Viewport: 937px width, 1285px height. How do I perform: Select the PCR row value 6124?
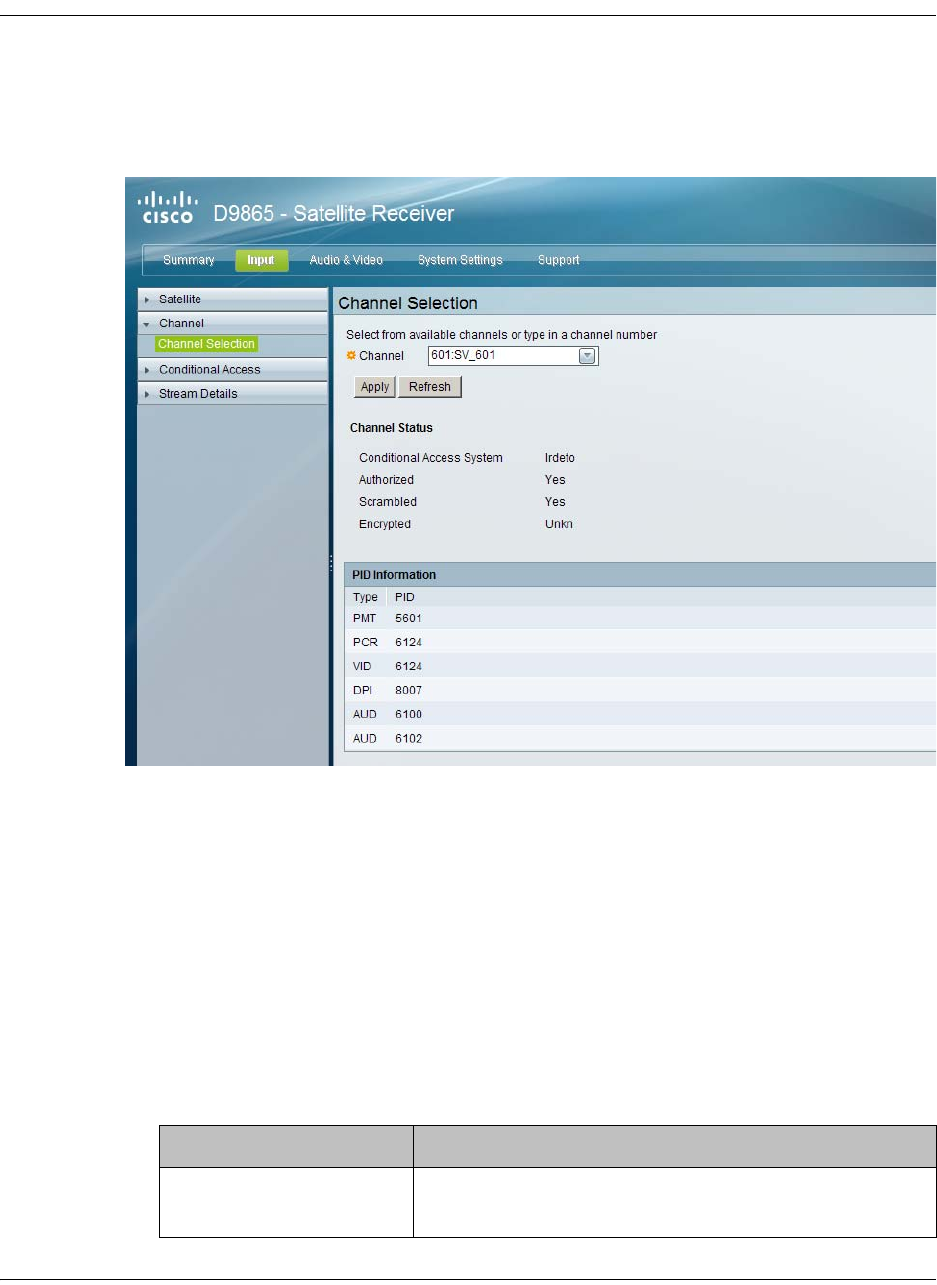click(x=409, y=642)
